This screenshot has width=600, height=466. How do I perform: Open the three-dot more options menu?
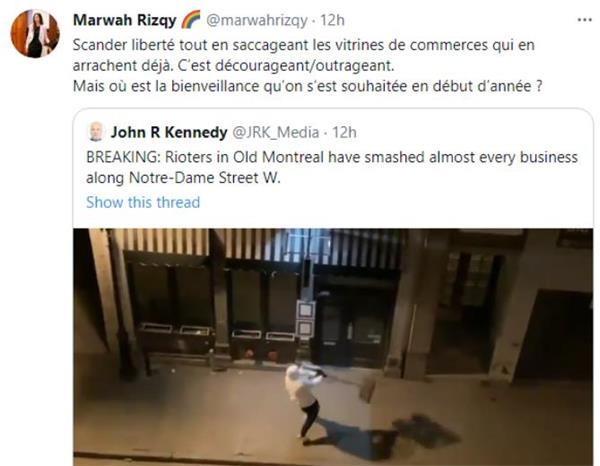pos(584,20)
